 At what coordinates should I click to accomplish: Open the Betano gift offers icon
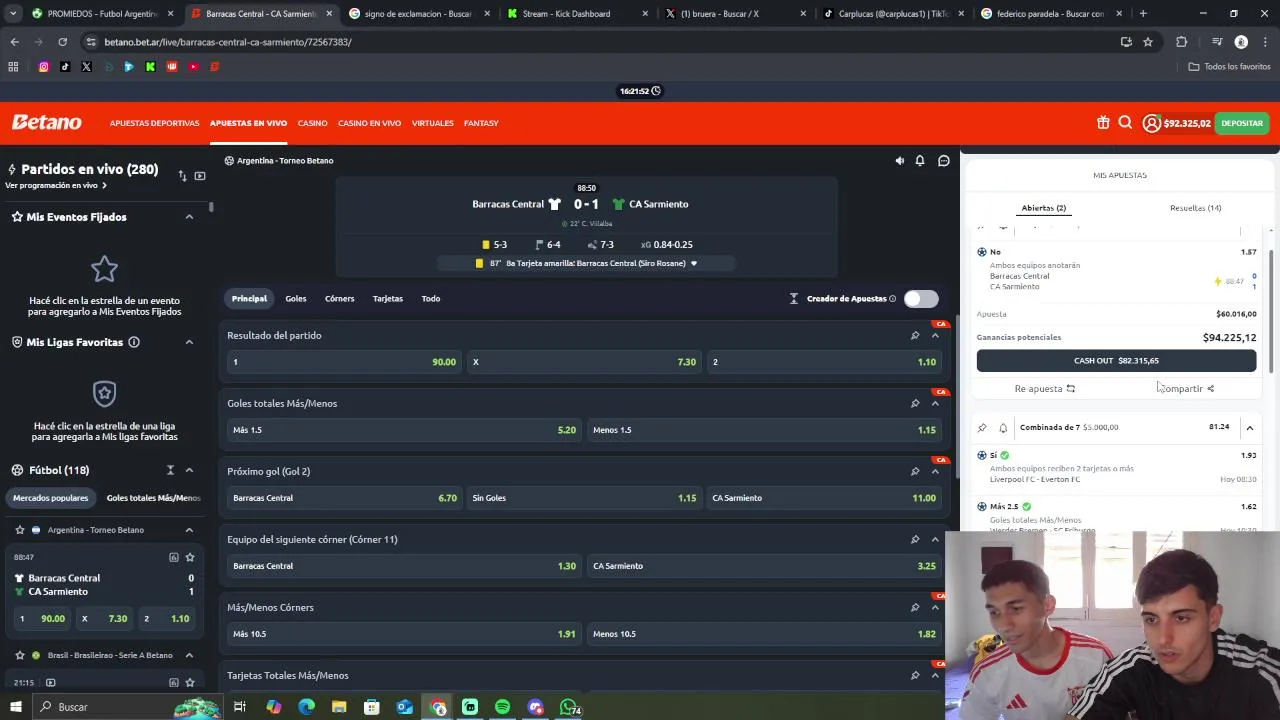[x=1103, y=123]
